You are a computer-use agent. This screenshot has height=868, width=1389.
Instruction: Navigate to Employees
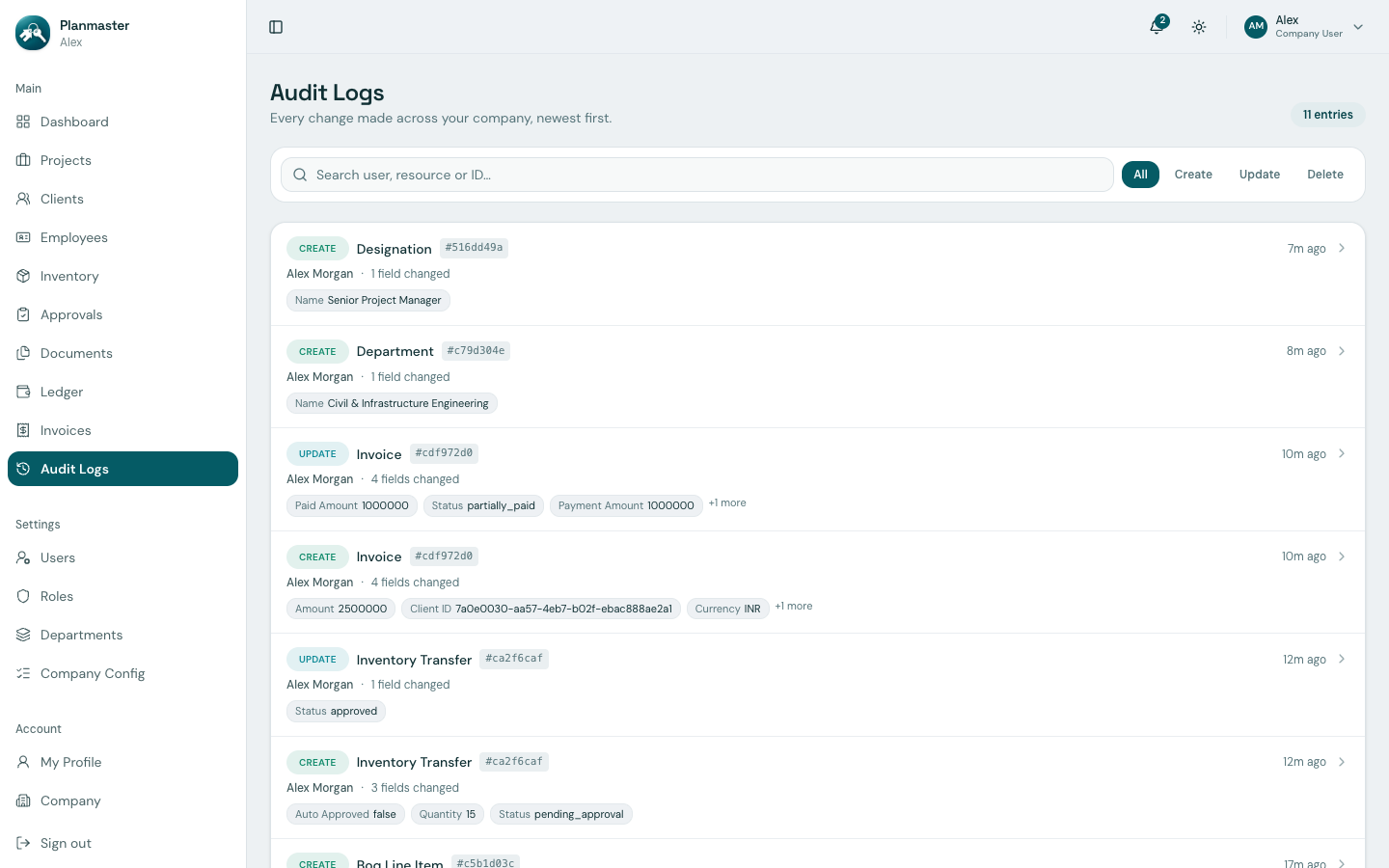123,237
